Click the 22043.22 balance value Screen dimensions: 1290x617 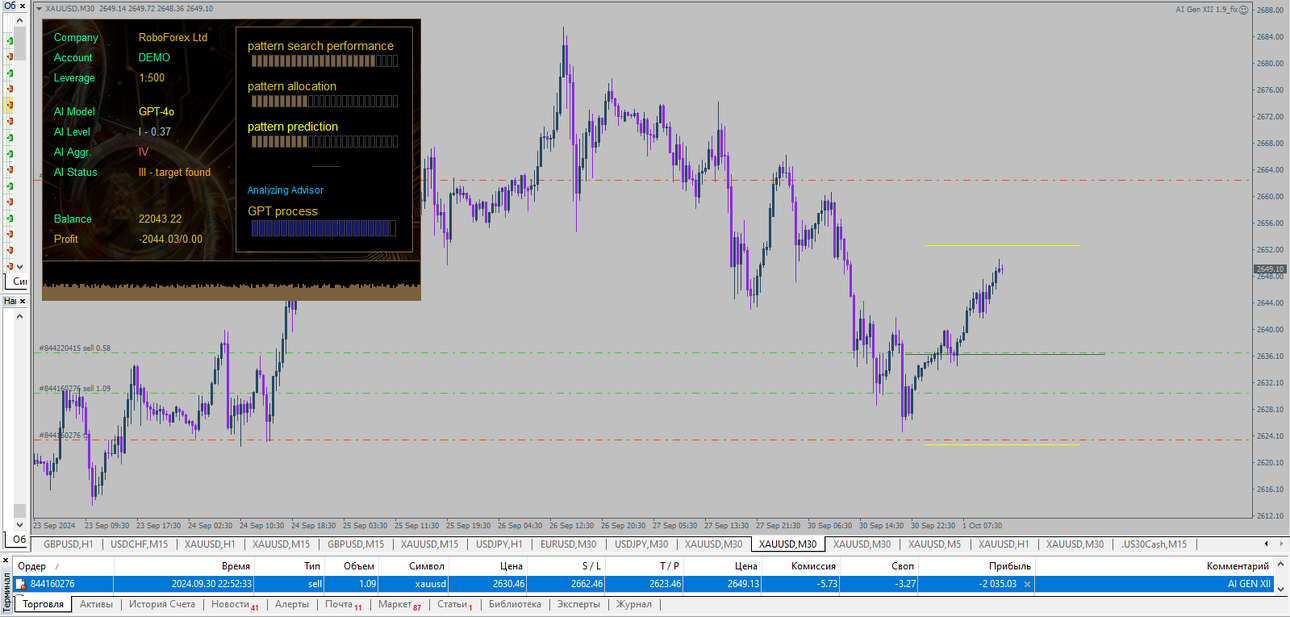[x=160, y=219]
